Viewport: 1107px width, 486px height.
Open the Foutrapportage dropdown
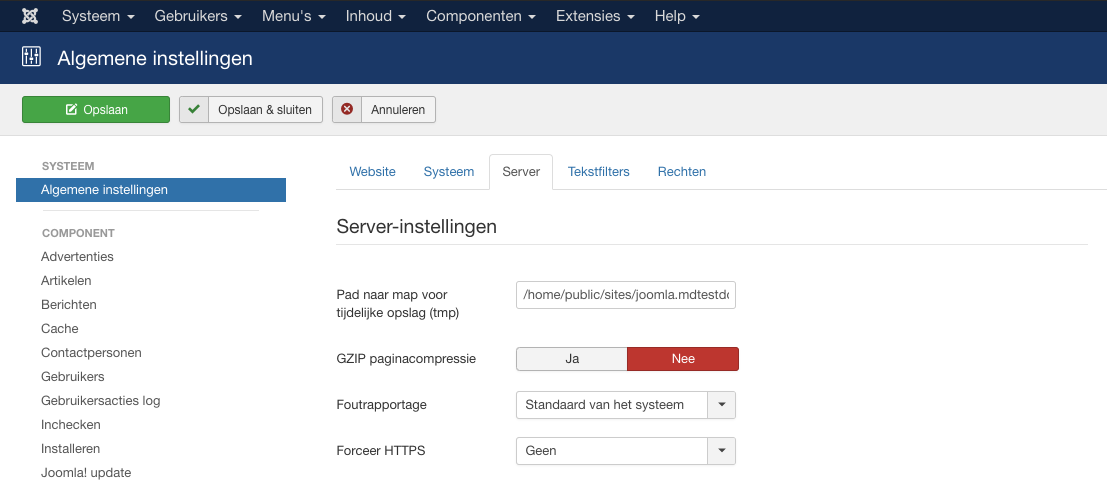pyautogui.click(x=626, y=405)
